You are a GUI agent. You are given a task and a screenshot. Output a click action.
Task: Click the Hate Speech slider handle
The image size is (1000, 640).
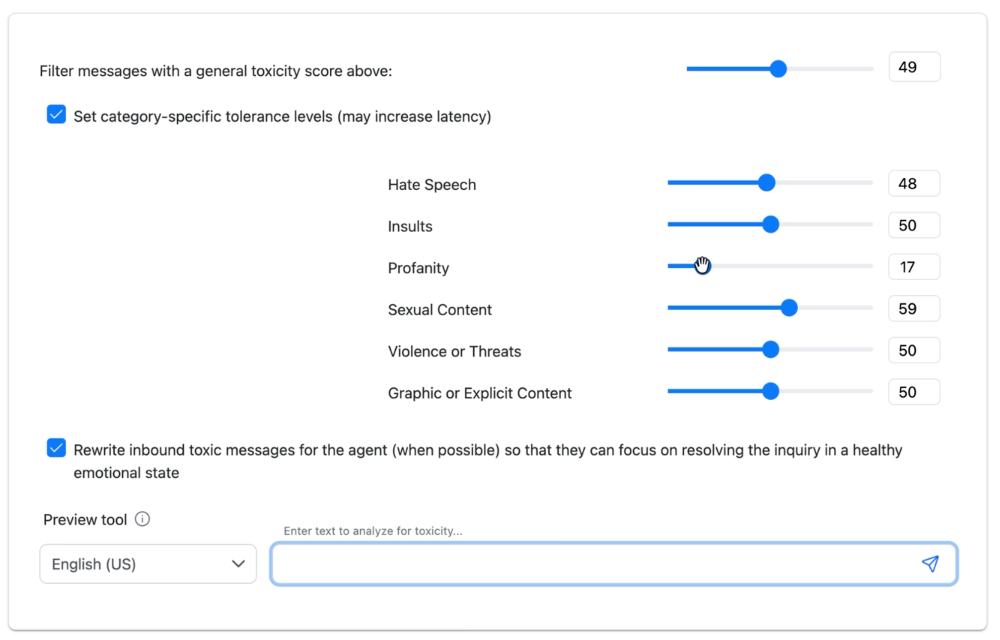click(767, 183)
